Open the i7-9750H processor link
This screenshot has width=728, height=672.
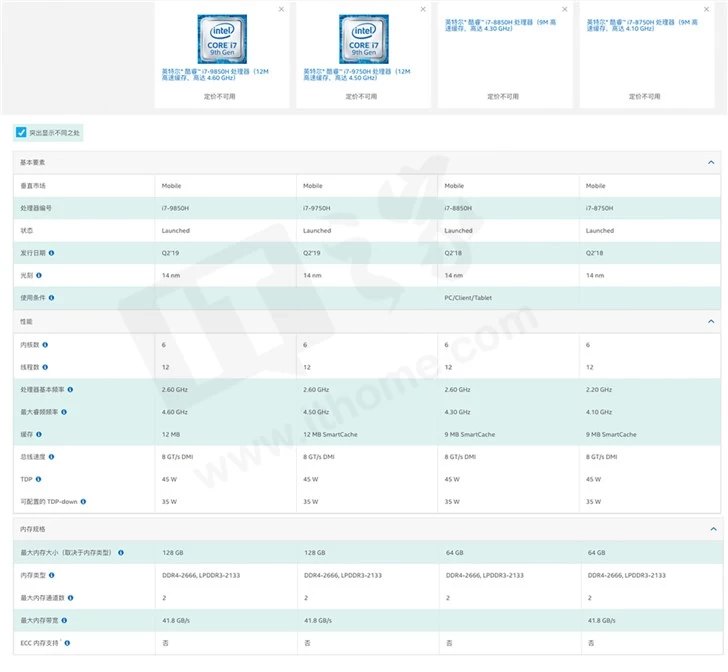358,75
